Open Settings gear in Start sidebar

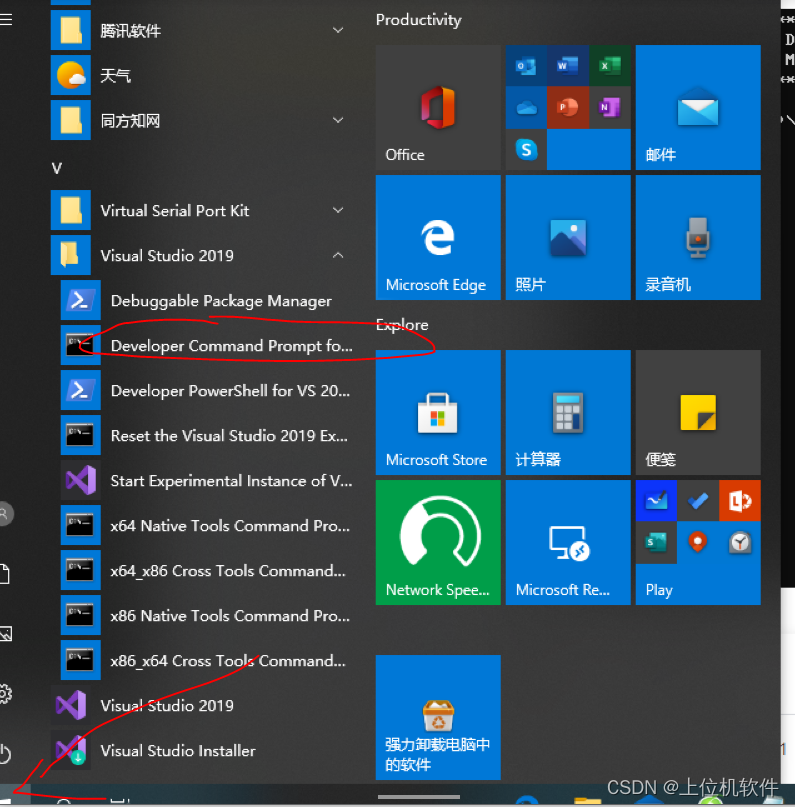[5, 694]
